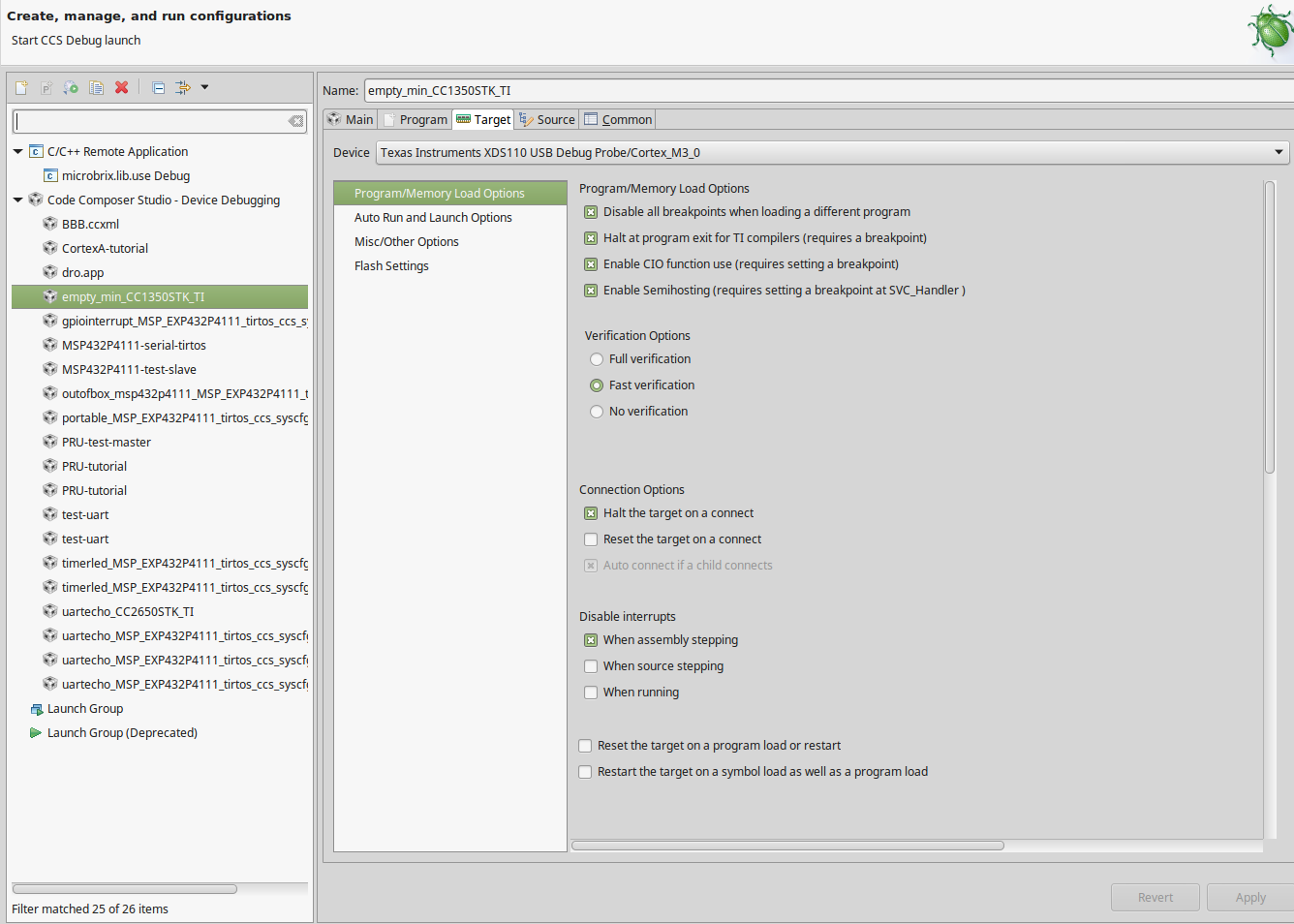Click the Code Composer Studio category icon
Viewport: 1294px width, 924px height.
pyautogui.click(x=36, y=200)
